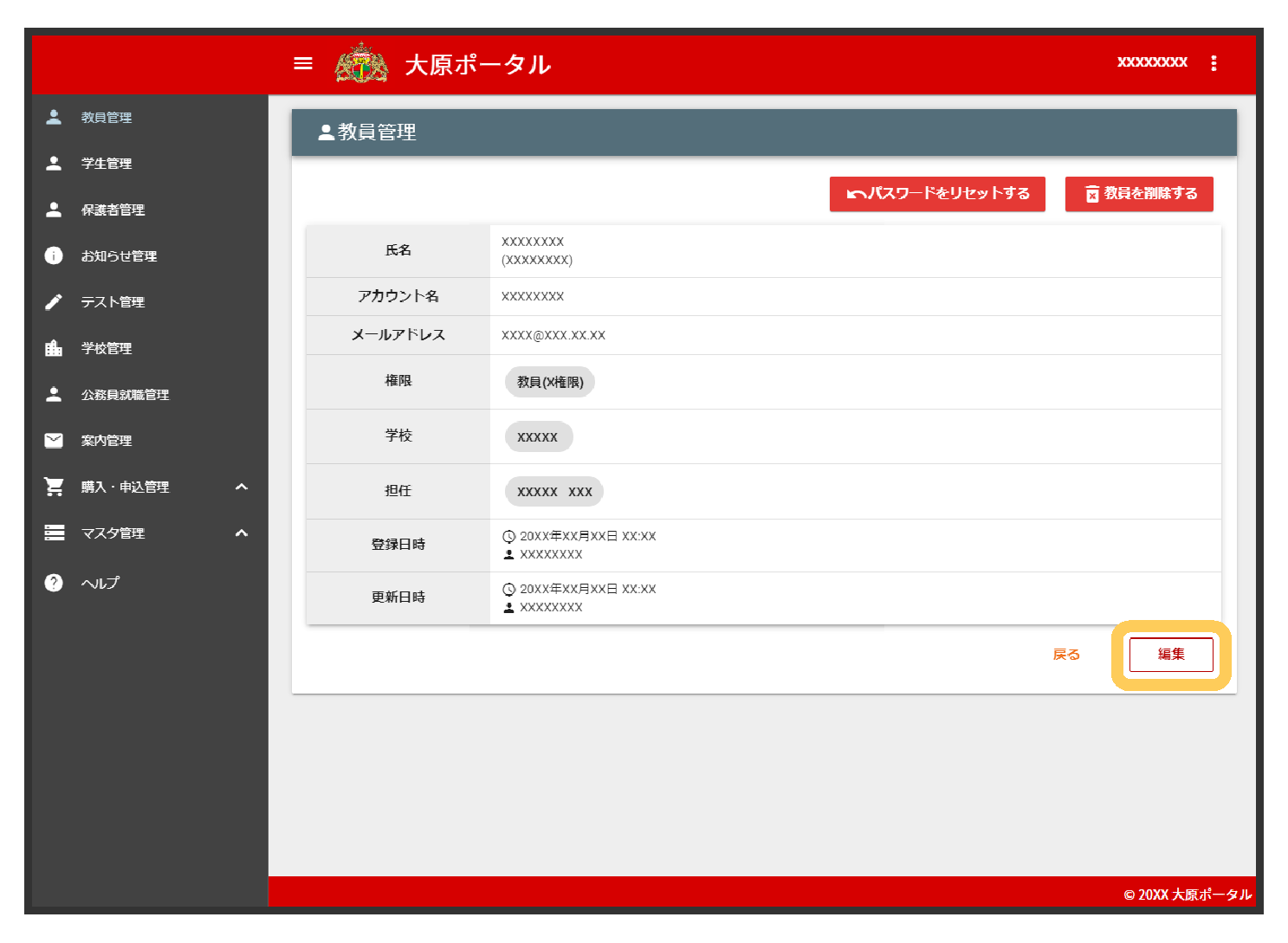Open 教員管理 in the sidebar

[107, 117]
